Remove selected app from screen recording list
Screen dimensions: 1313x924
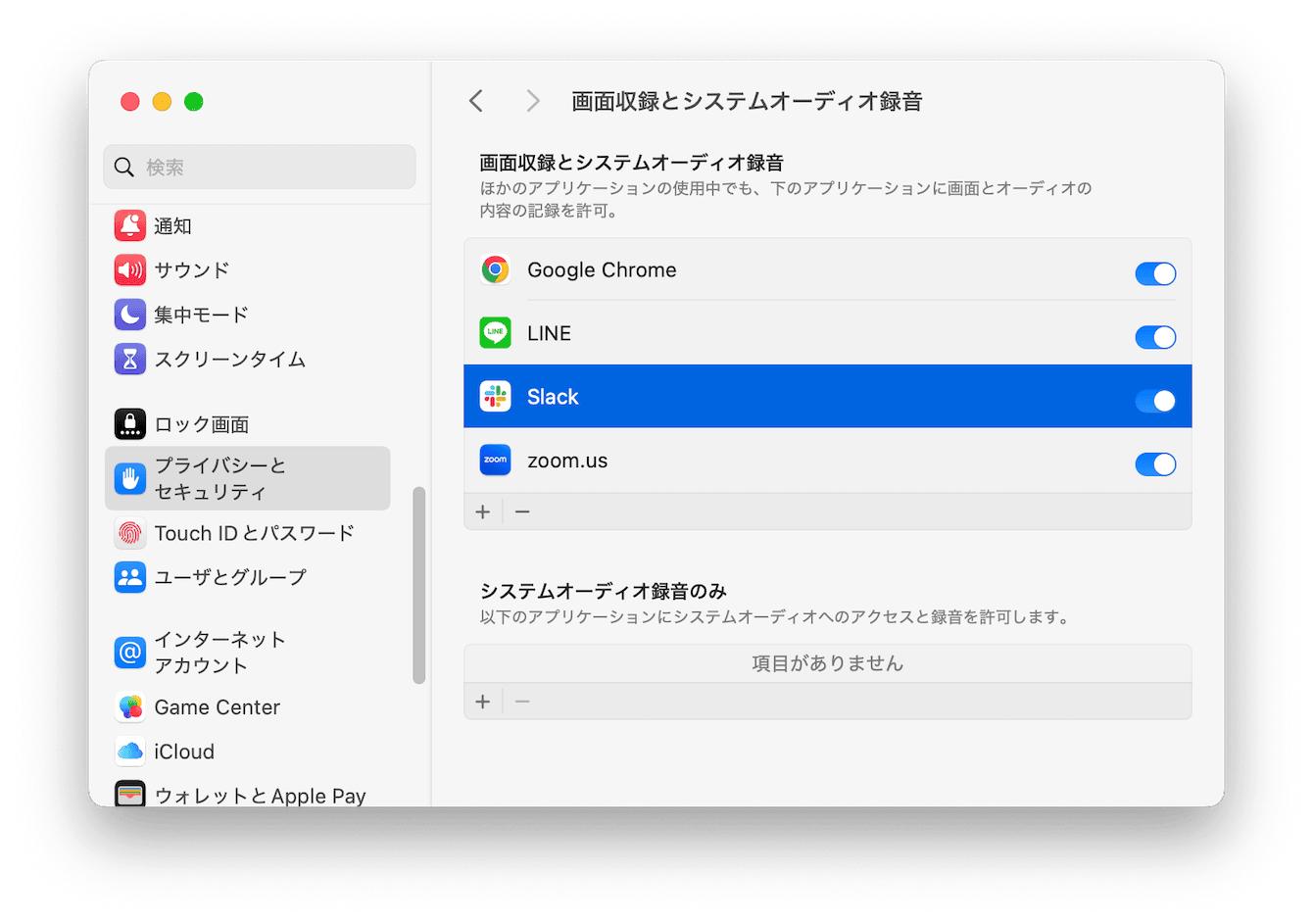click(x=522, y=511)
